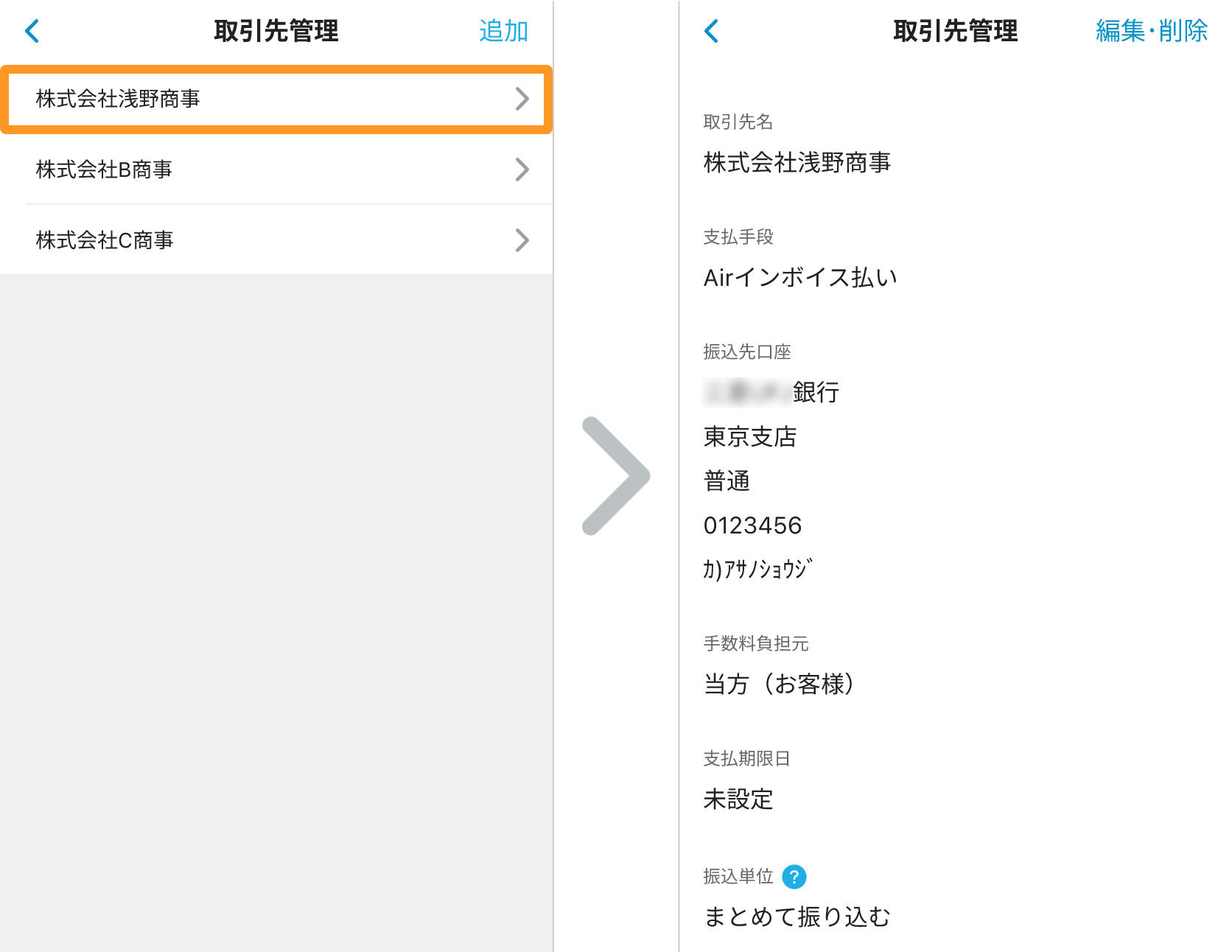
Task: Go back from the left 取引先管理 list screen
Action: (32, 31)
